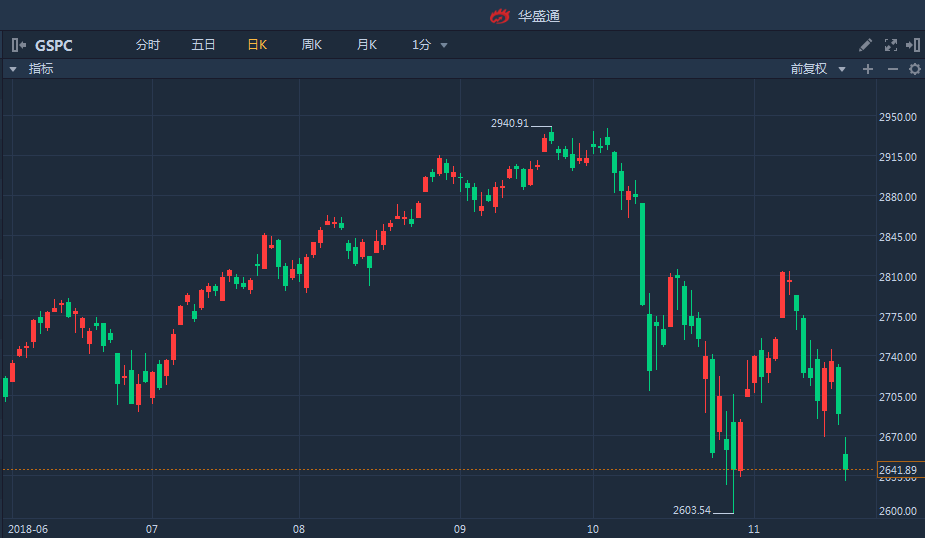
Task: Select the 月K monthly chart tab
Action: click(x=367, y=45)
